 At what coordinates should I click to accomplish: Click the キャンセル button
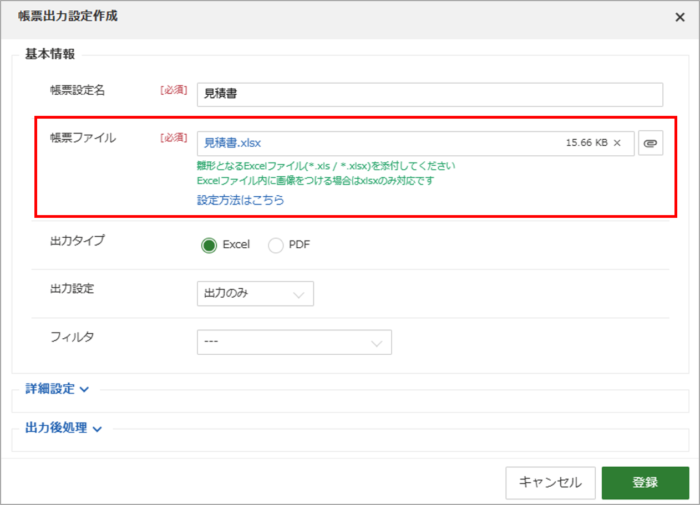point(550,483)
